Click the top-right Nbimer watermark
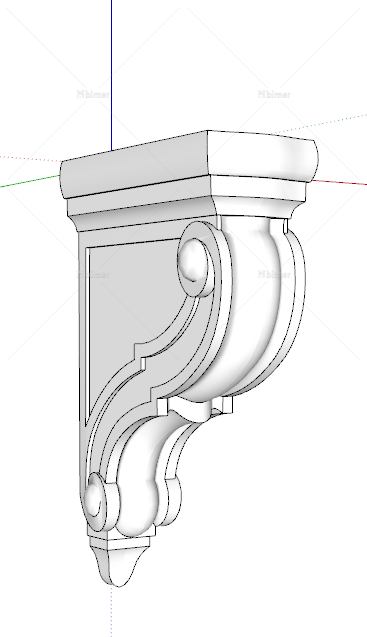Viewport: 367px width, 637px height. tap(274, 94)
